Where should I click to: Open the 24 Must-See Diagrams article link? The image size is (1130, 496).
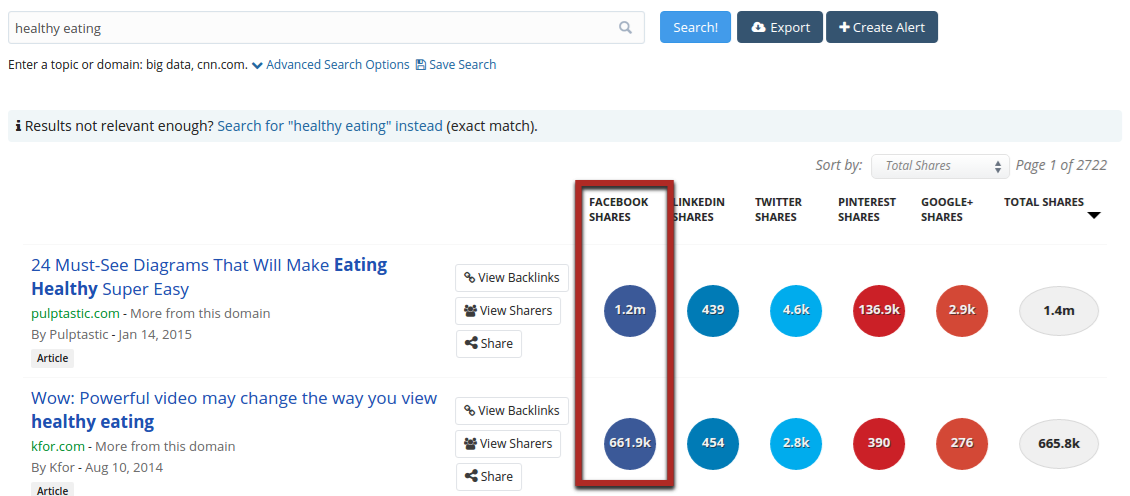tap(209, 277)
